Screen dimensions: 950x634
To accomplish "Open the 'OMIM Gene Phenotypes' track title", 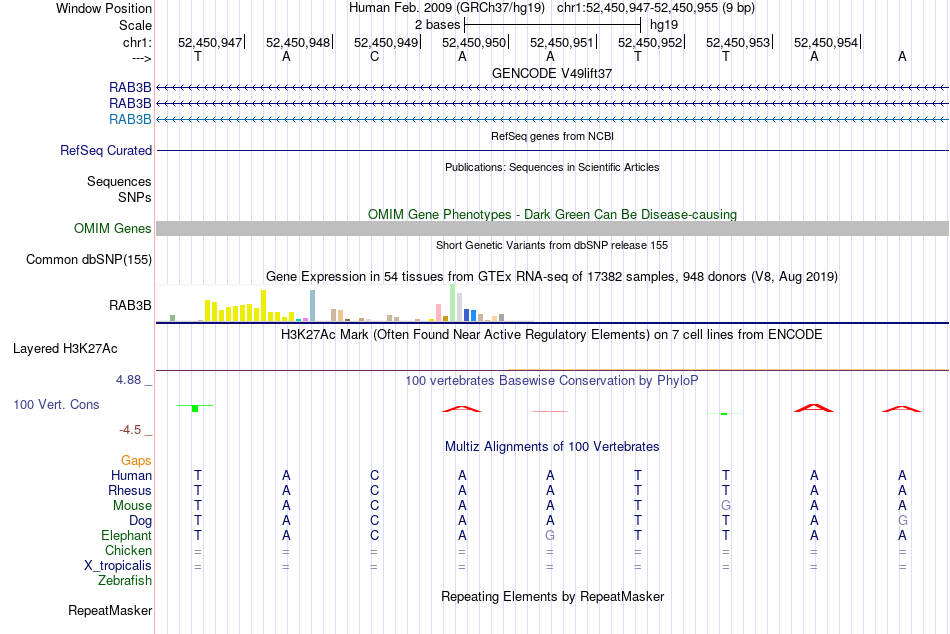I will pyautogui.click(x=552, y=215).
